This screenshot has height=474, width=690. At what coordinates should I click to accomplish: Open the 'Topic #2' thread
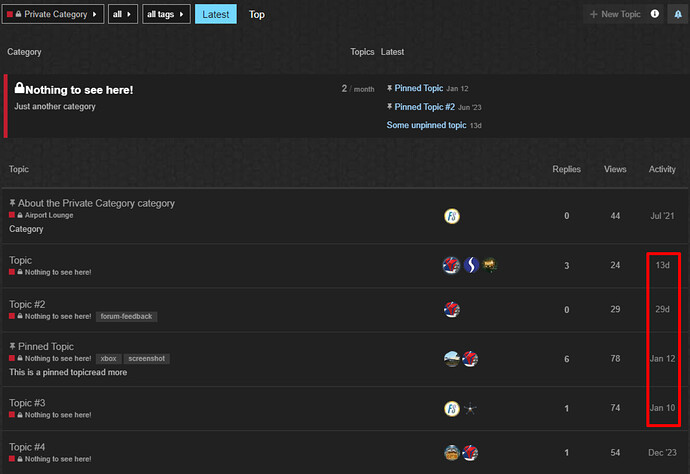click(27, 304)
